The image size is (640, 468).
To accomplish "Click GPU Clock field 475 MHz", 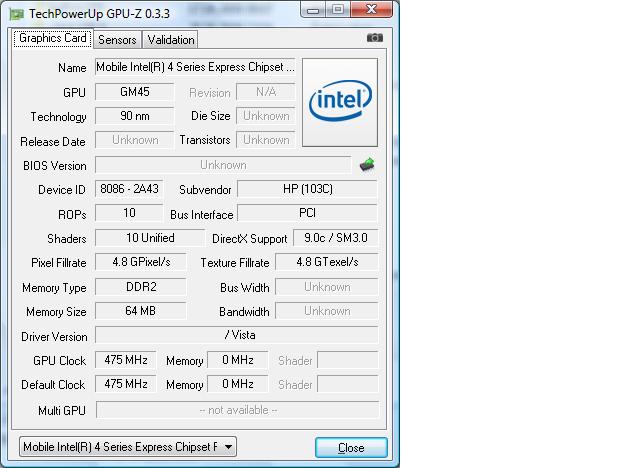I will [126, 360].
